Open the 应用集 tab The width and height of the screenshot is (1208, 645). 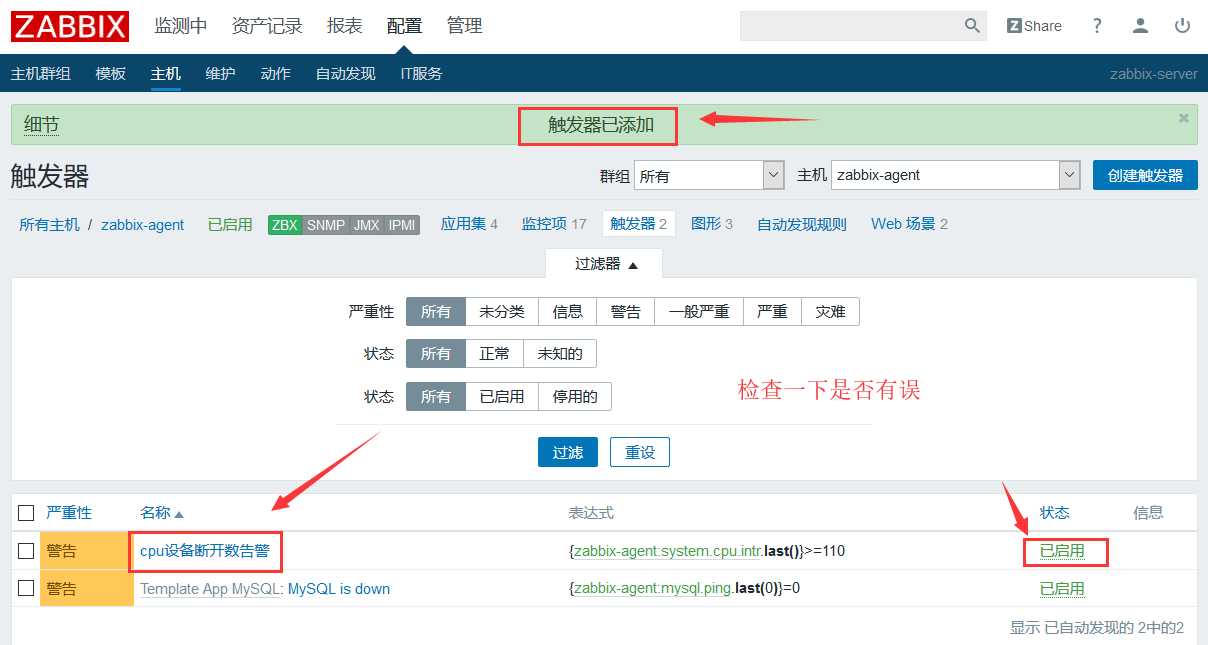click(x=463, y=224)
